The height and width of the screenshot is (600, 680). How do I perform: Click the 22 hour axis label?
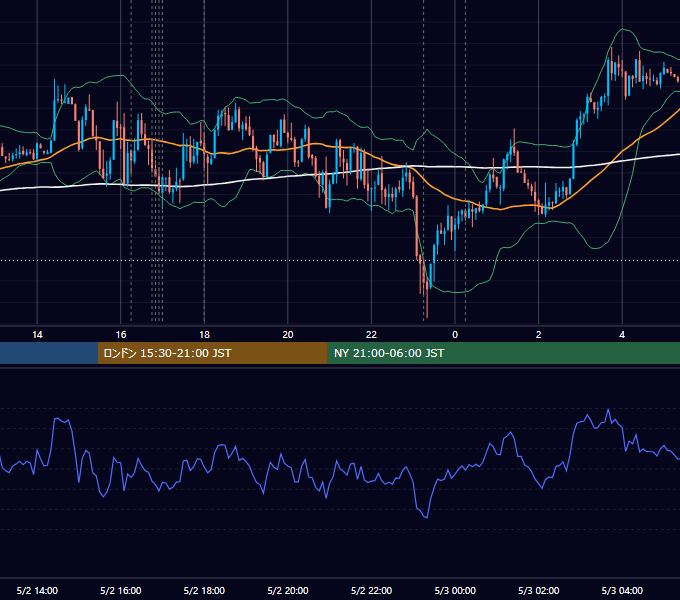click(371, 335)
